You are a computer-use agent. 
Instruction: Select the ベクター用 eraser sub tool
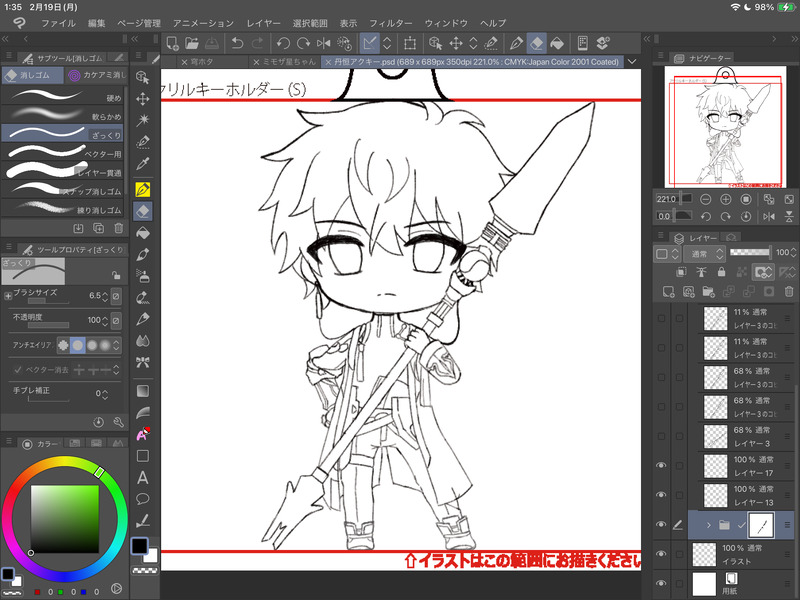pos(62,152)
